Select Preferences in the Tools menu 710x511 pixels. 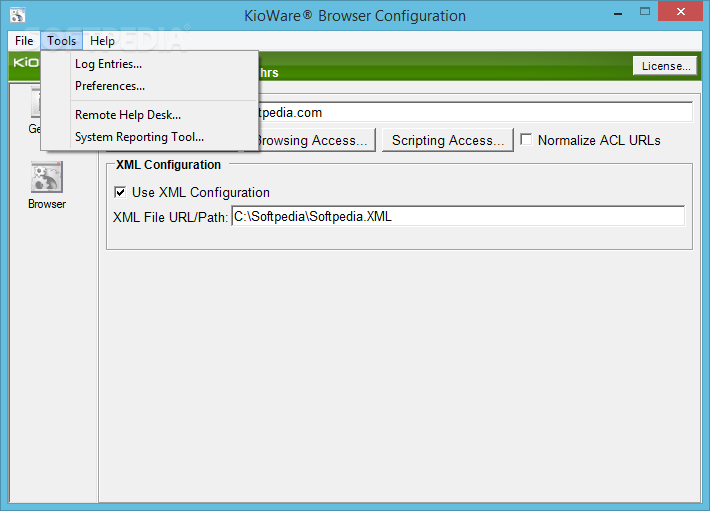coord(149,86)
